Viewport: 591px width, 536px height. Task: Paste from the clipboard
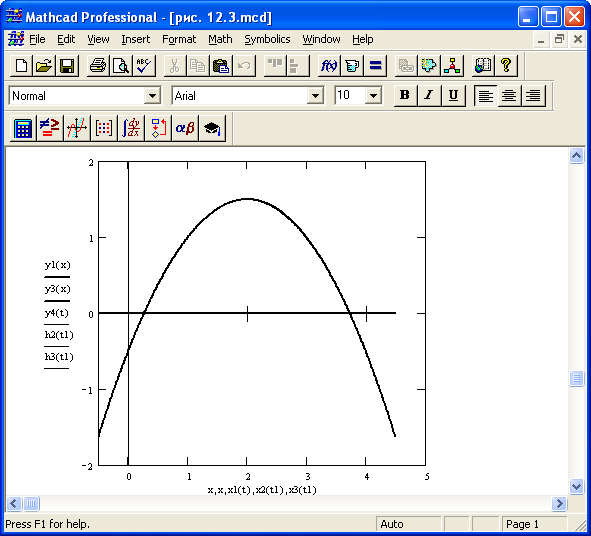pyautogui.click(x=221, y=66)
